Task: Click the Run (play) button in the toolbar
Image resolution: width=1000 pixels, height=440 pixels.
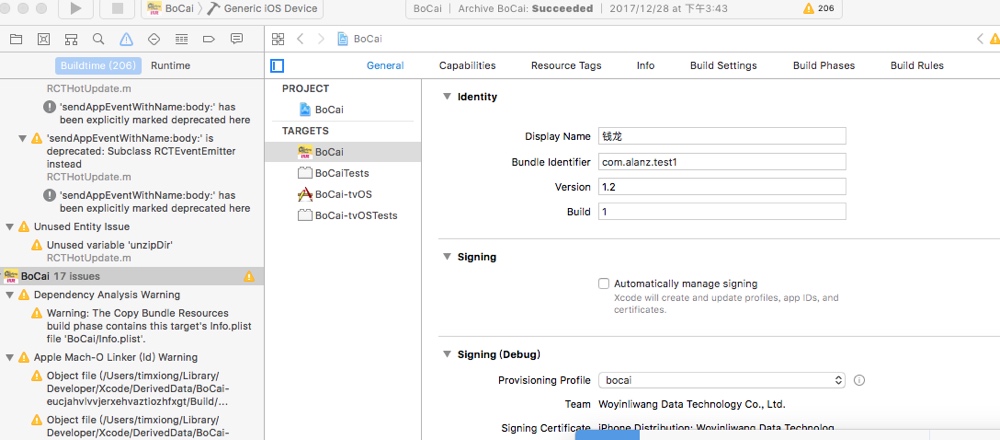Action: [x=77, y=9]
